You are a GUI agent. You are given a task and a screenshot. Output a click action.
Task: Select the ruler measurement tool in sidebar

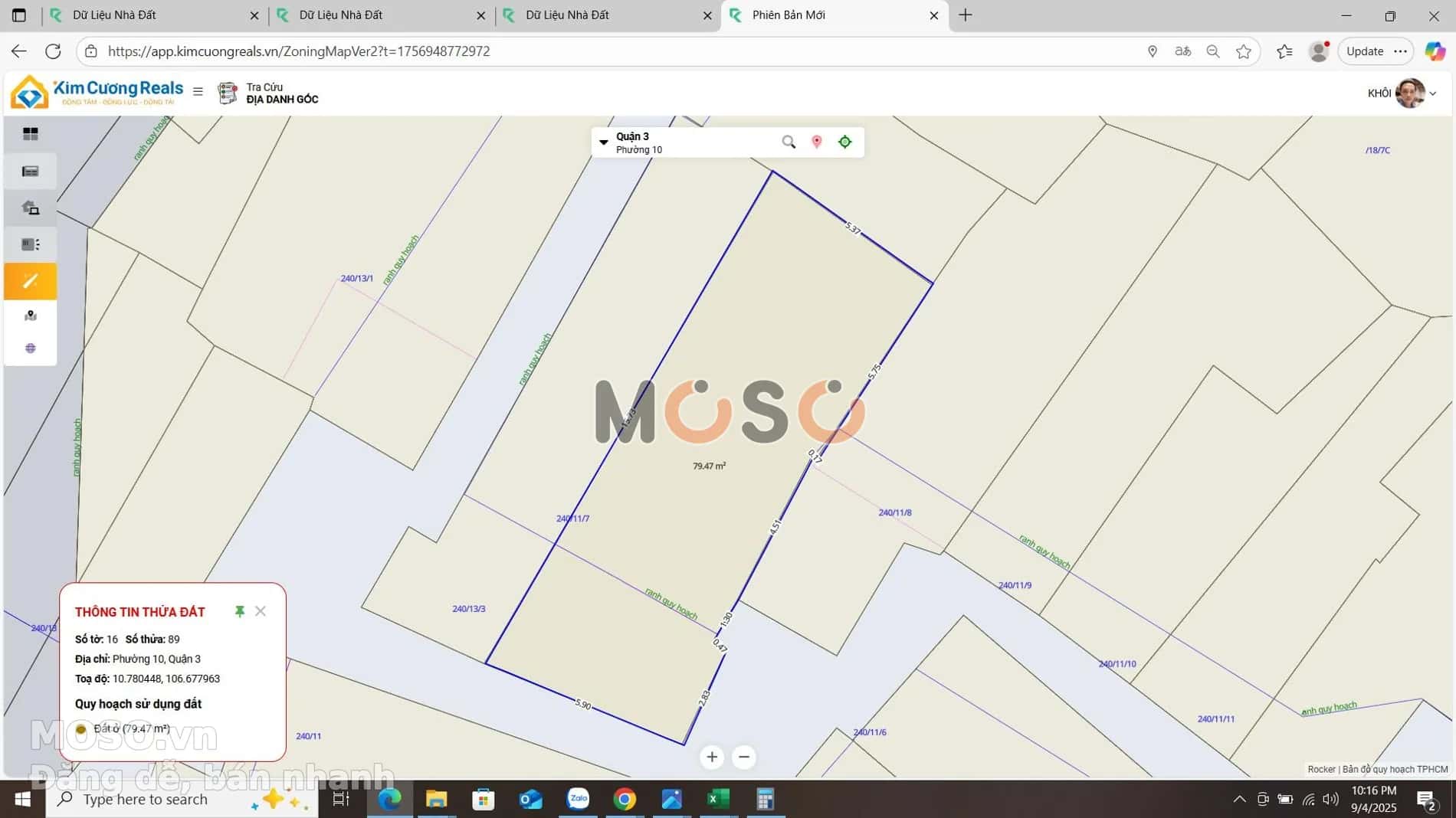coord(31,281)
